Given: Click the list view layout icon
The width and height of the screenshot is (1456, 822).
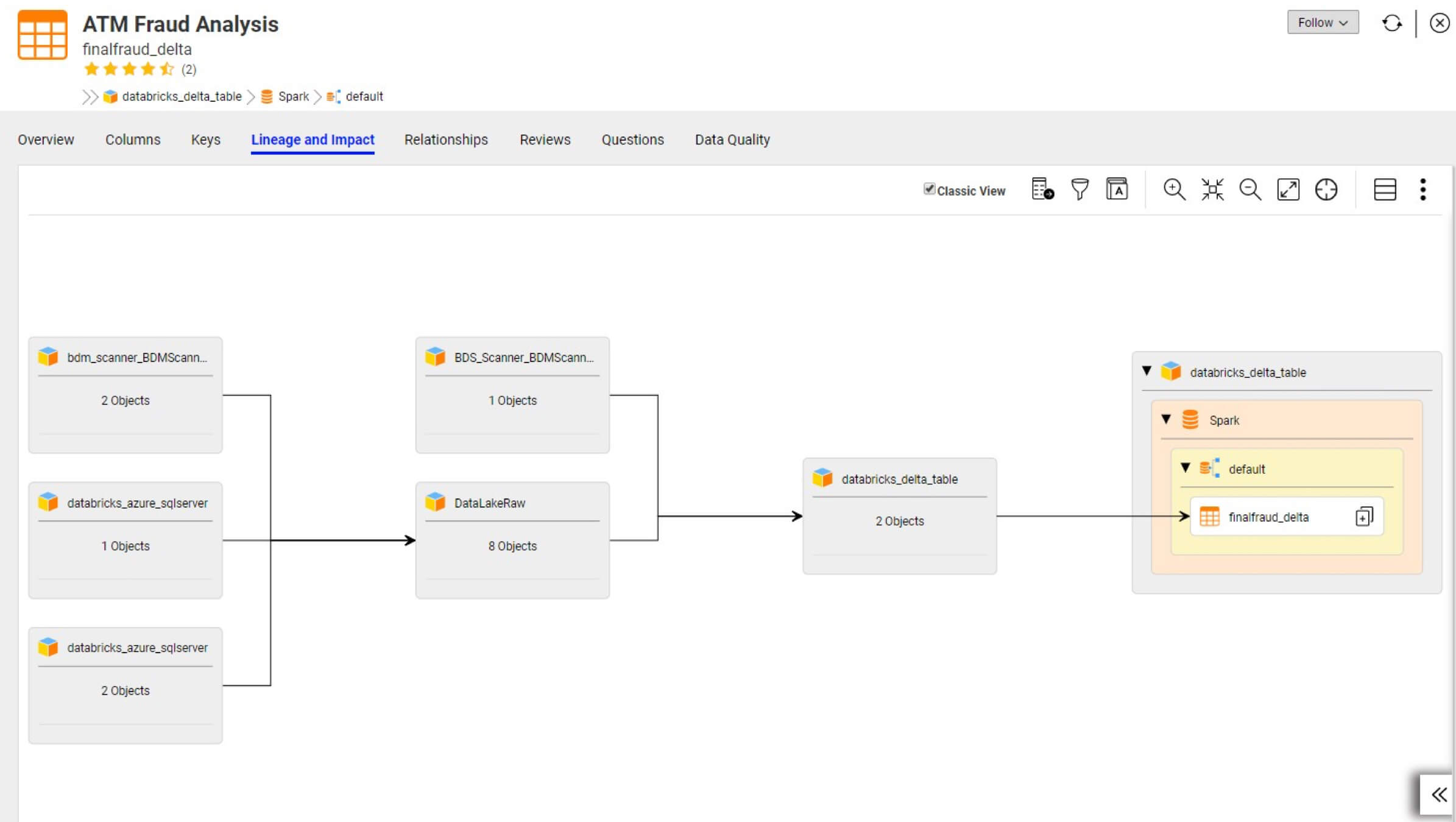Looking at the screenshot, I should pos(1385,190).
